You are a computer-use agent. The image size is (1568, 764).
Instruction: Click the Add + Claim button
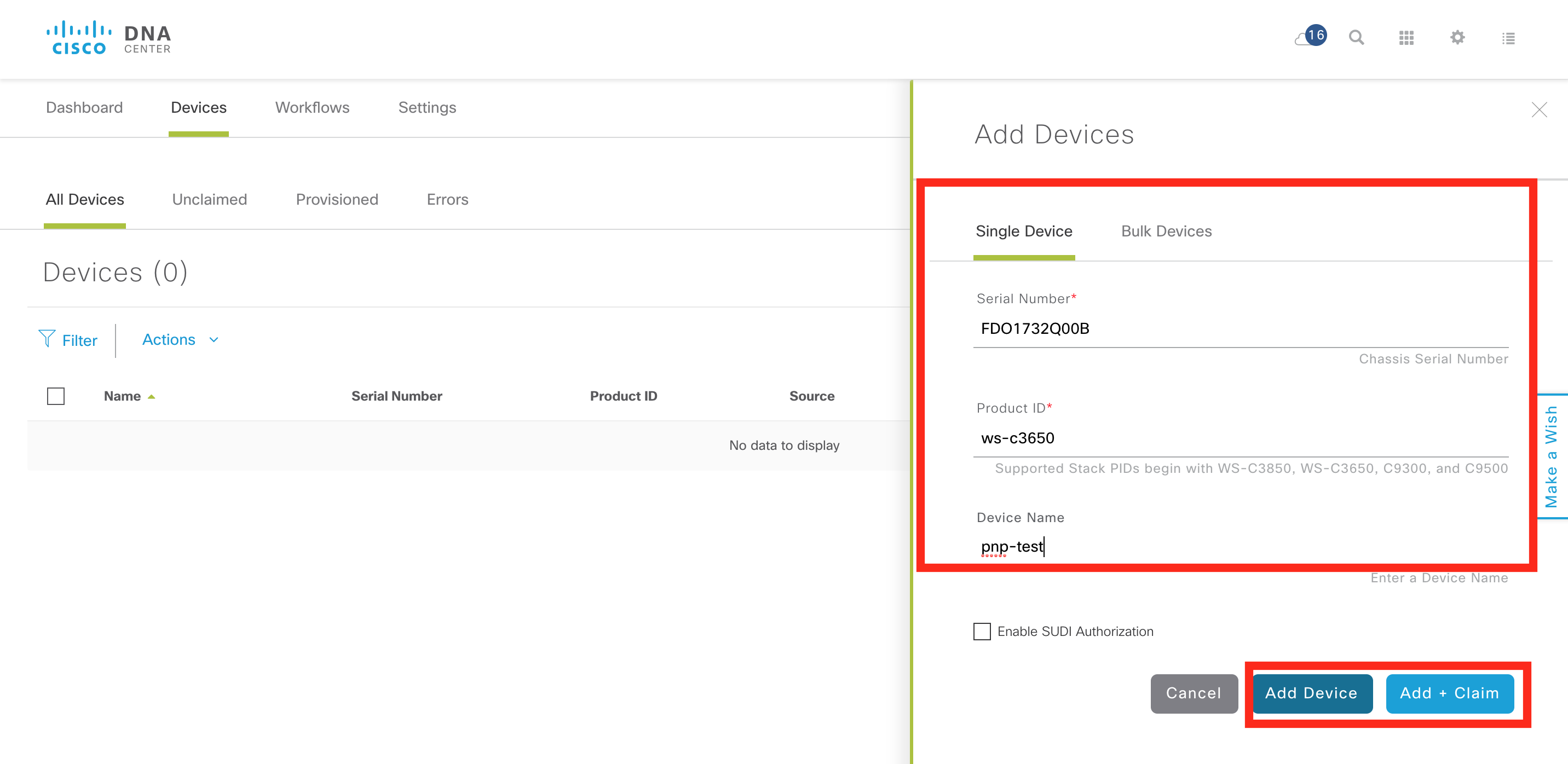coord(1449,693)
